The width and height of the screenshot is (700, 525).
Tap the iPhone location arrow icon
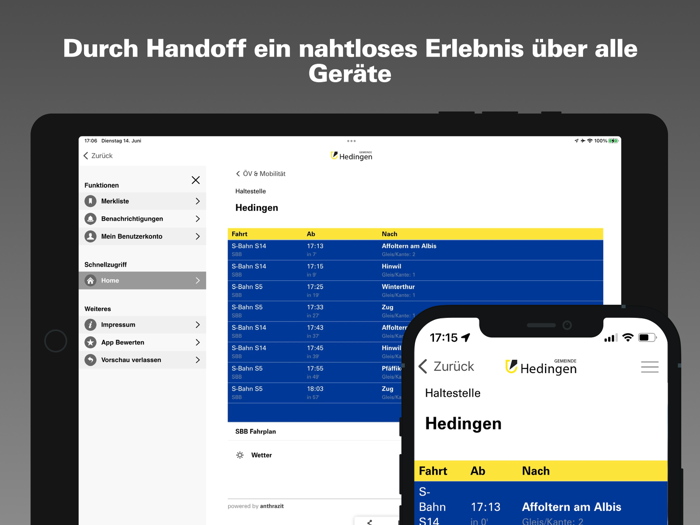pos(466,338)
